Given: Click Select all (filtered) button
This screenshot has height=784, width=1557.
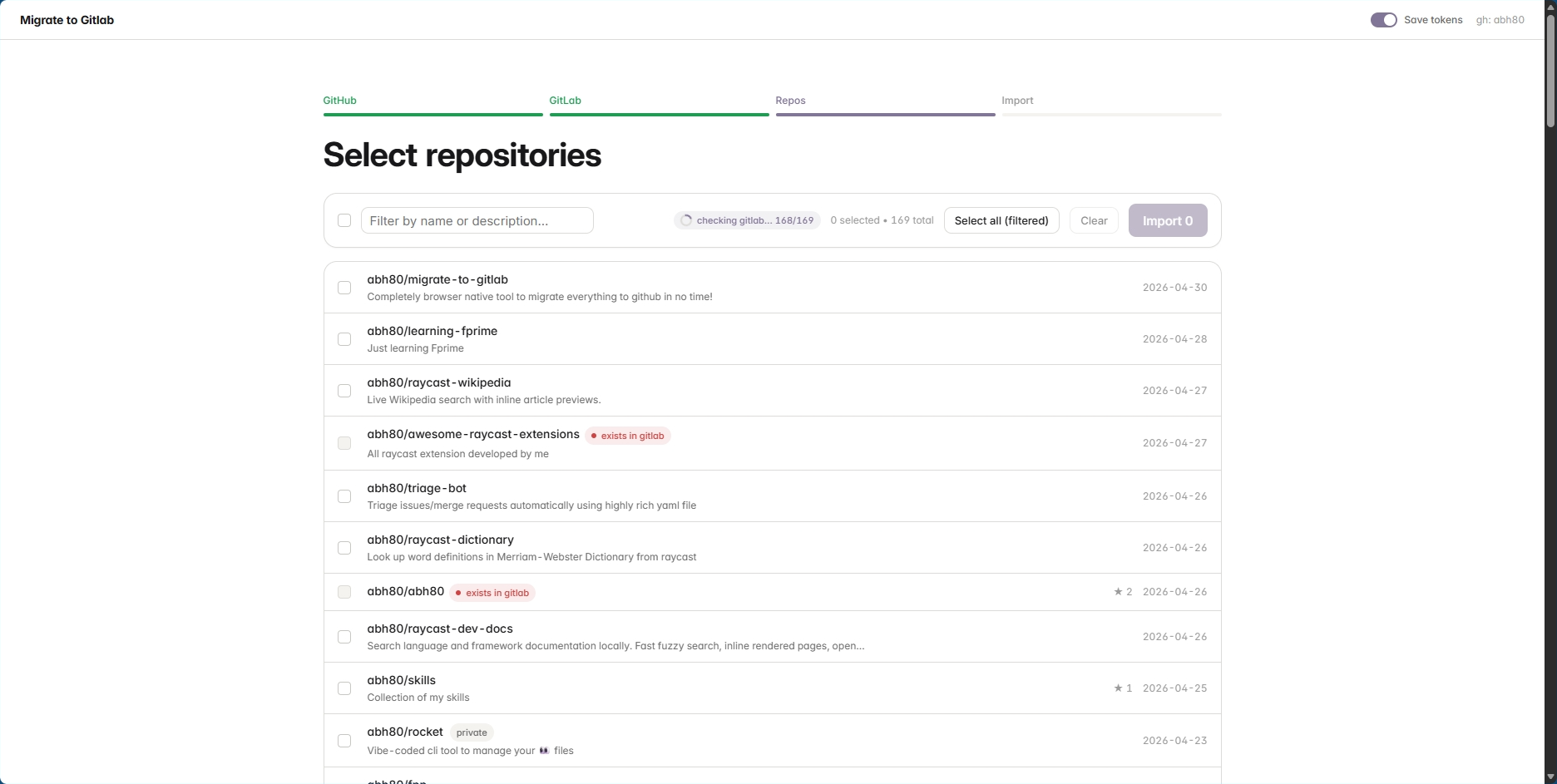Looking at the screenshot, I should coord(1001,220).
